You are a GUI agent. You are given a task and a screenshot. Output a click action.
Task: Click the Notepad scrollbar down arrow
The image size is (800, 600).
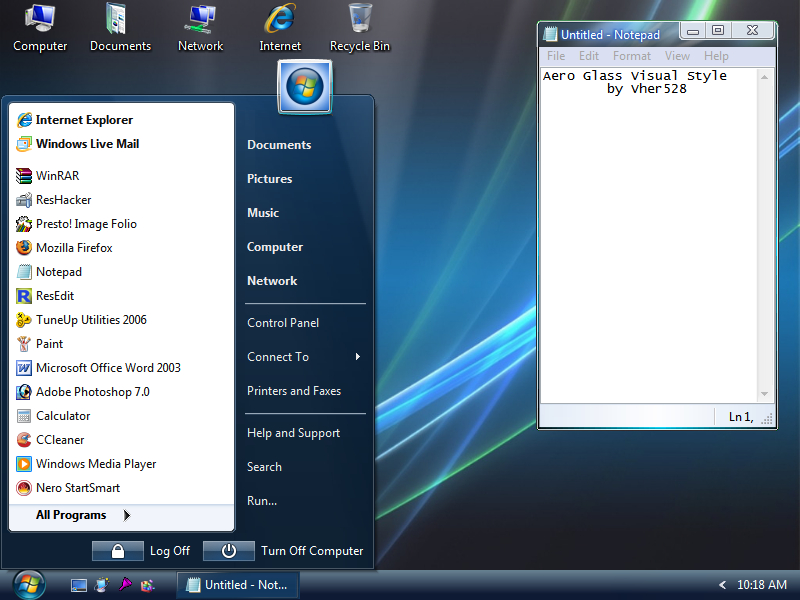click(x=764, y=394)
